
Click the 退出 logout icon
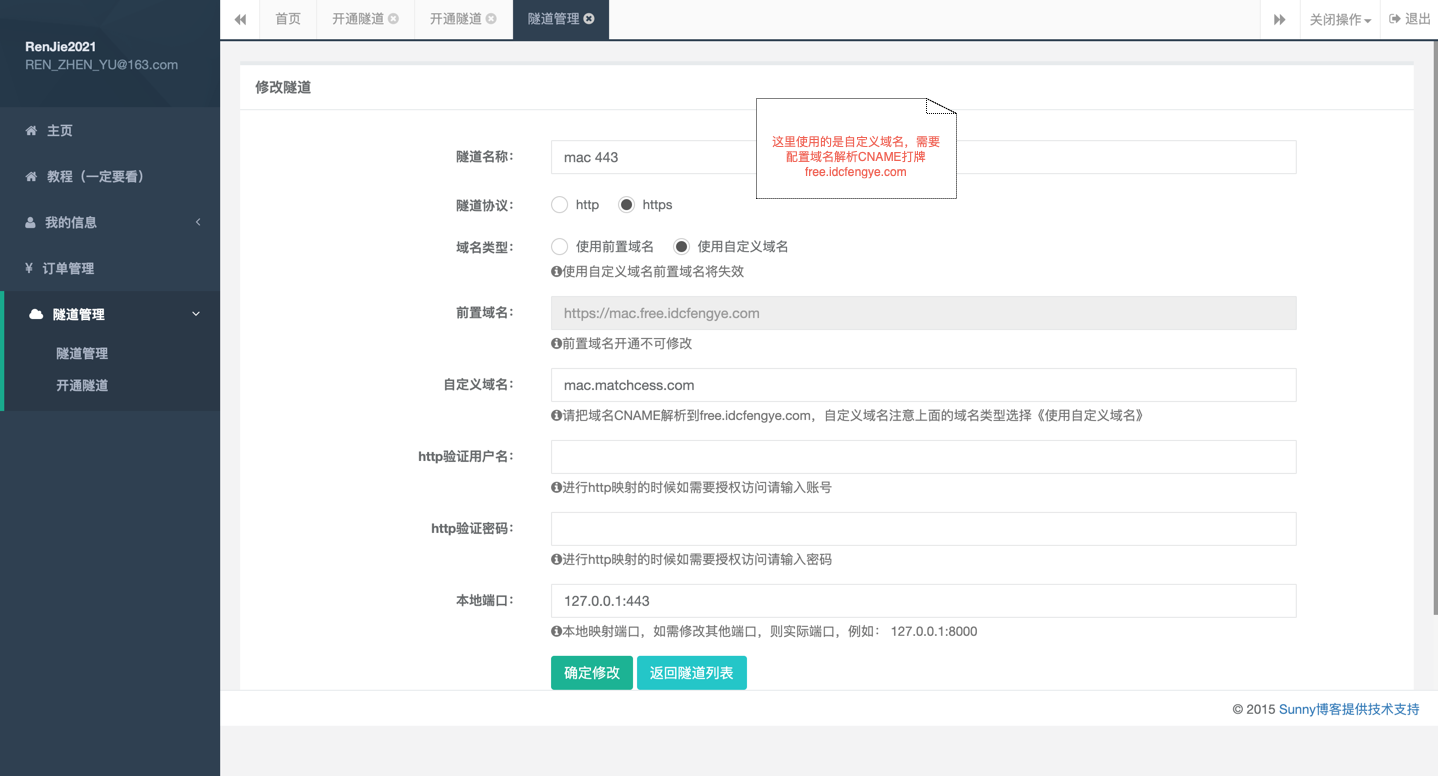coord(1395,19)
